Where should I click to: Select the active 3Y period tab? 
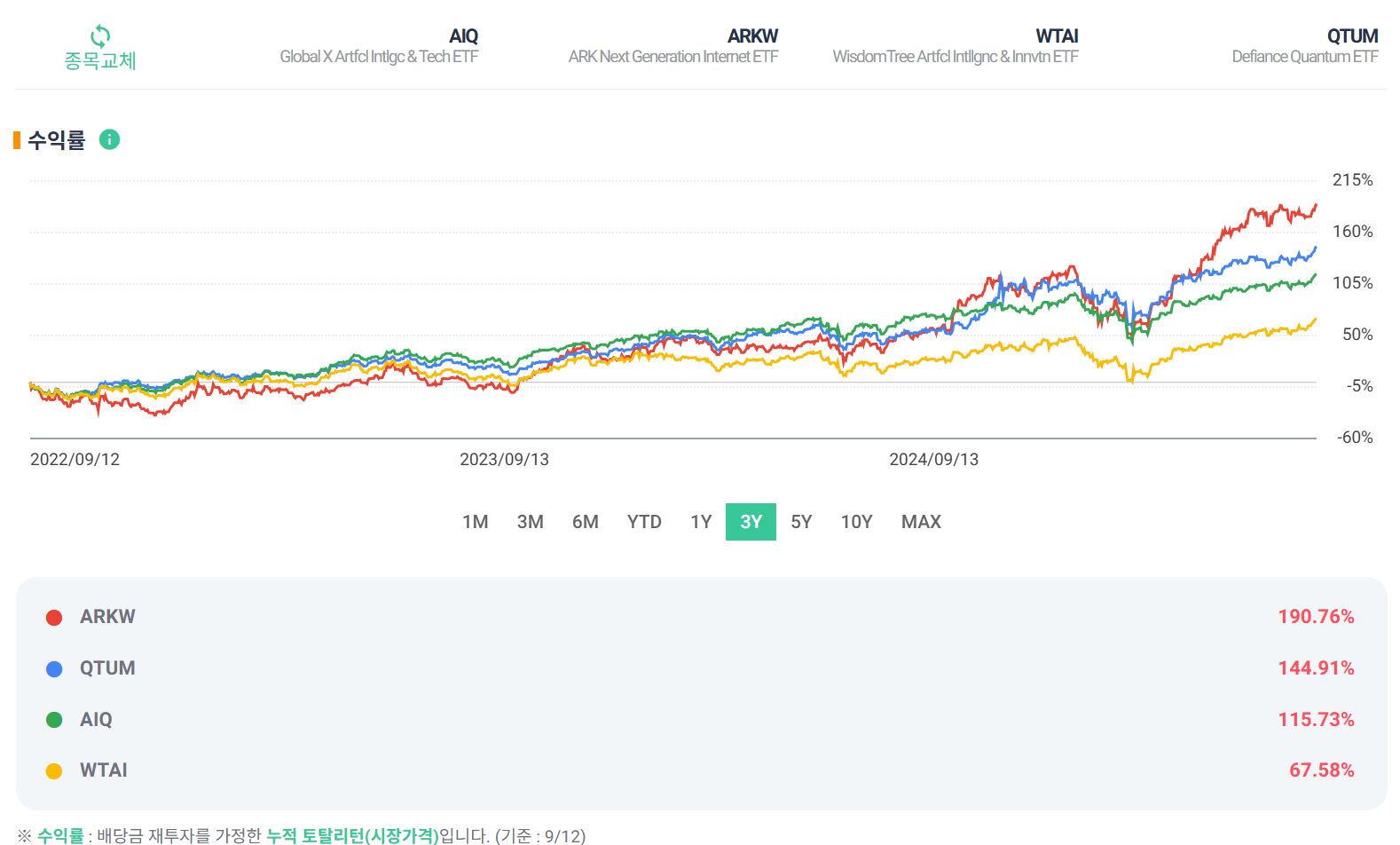click(x=751, y=522)
